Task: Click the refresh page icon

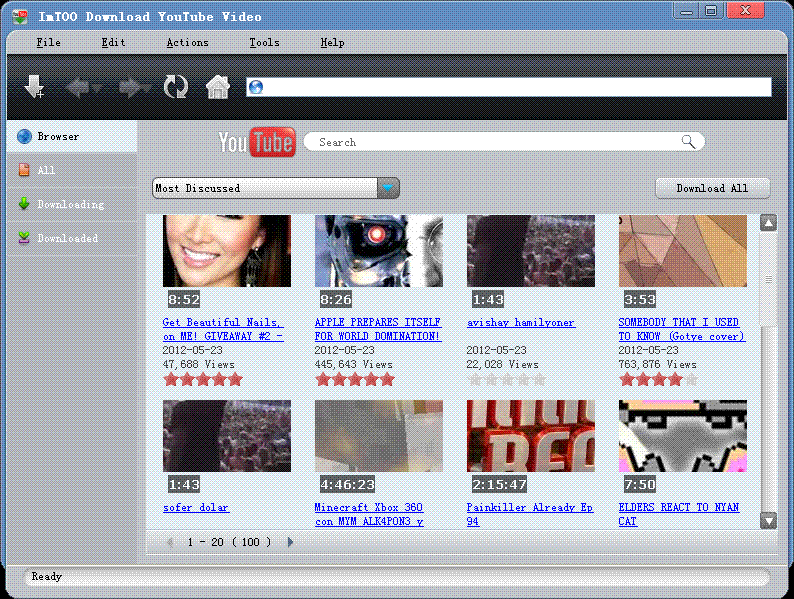Action: 176,87
